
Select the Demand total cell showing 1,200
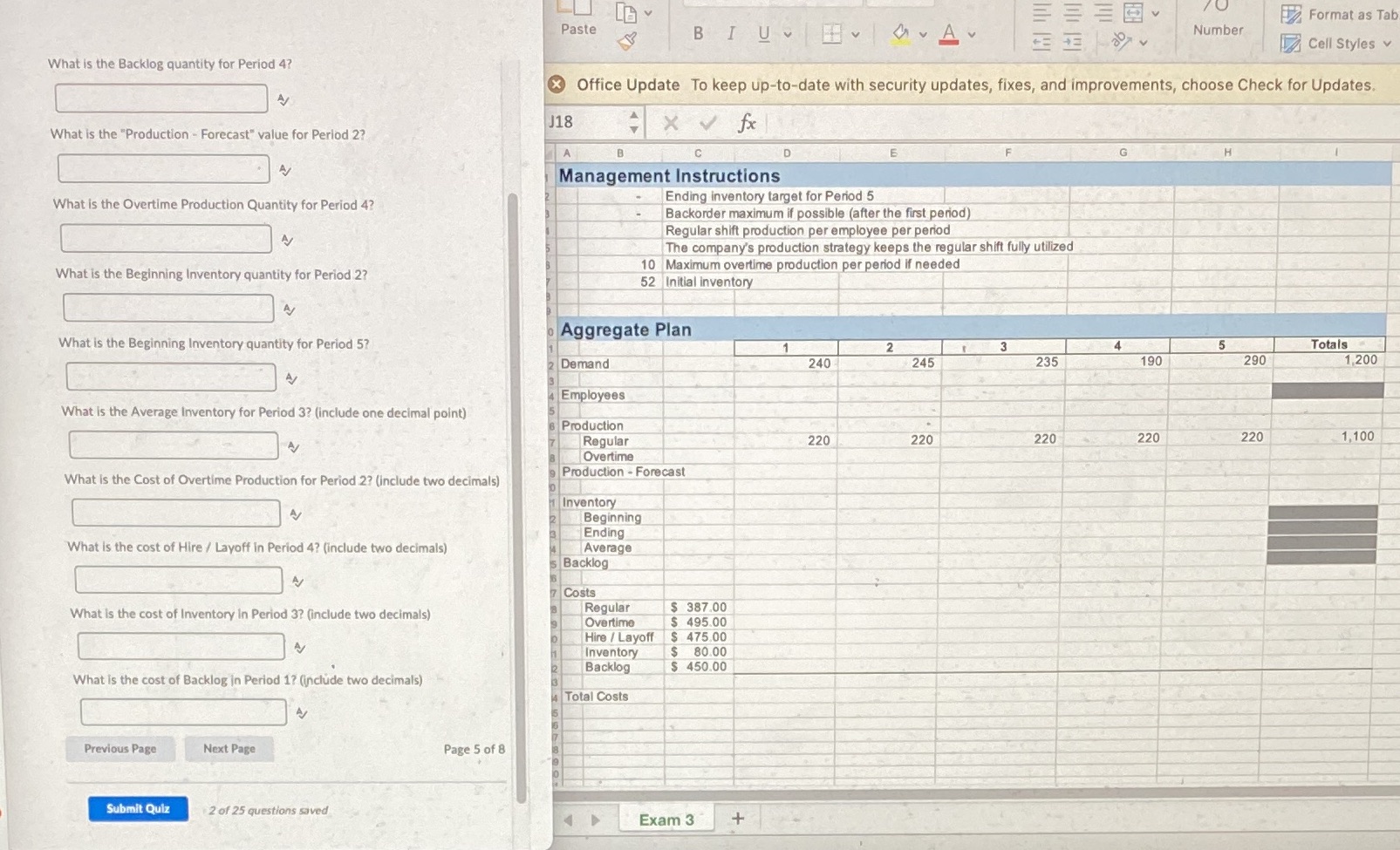[1328, 360]
